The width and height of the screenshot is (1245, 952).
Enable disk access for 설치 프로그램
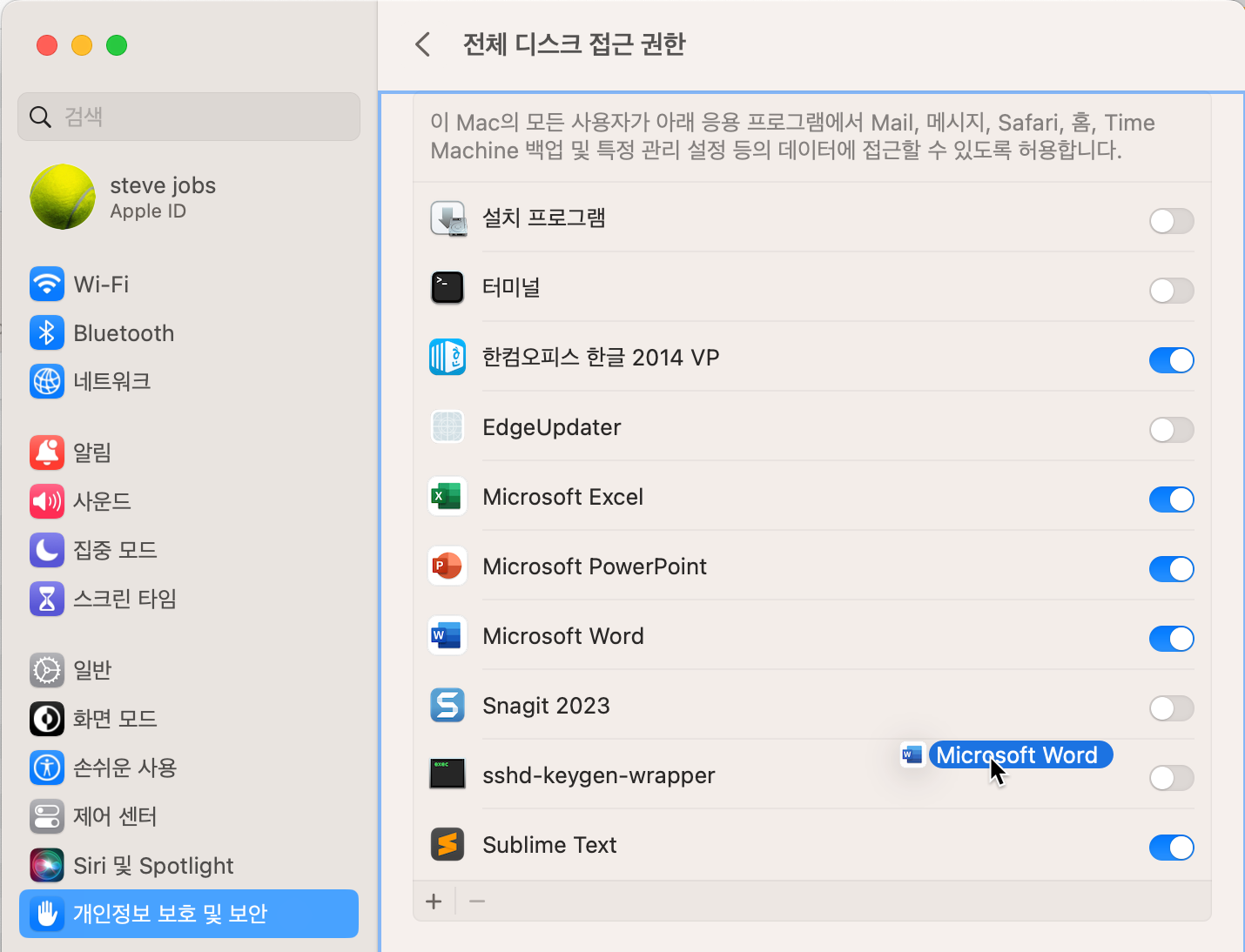point(1171,221)
